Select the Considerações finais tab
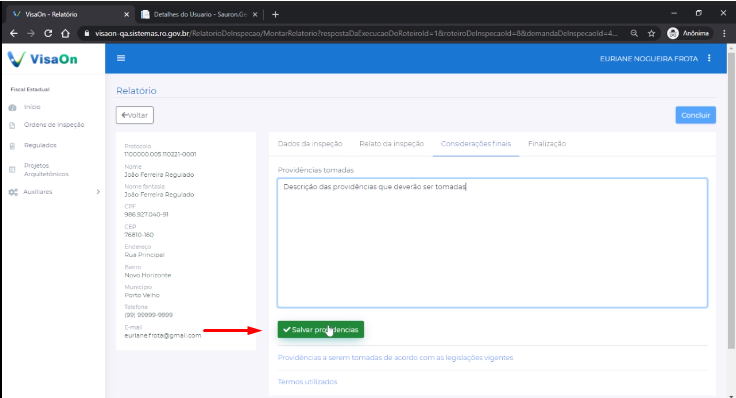Viewport: 736px width, 398px height. 476,144
